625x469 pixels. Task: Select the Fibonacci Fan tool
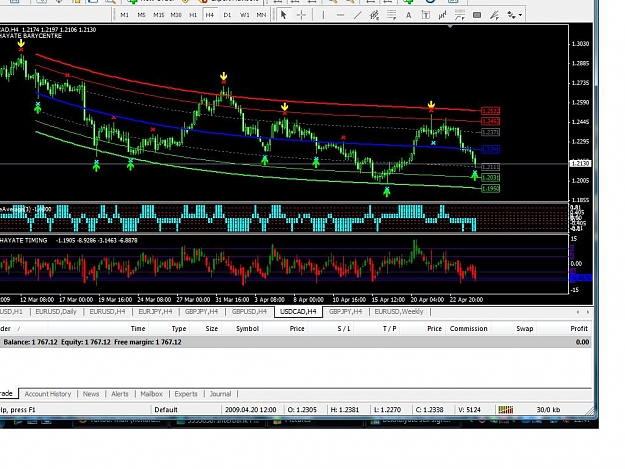pos(460,15)
